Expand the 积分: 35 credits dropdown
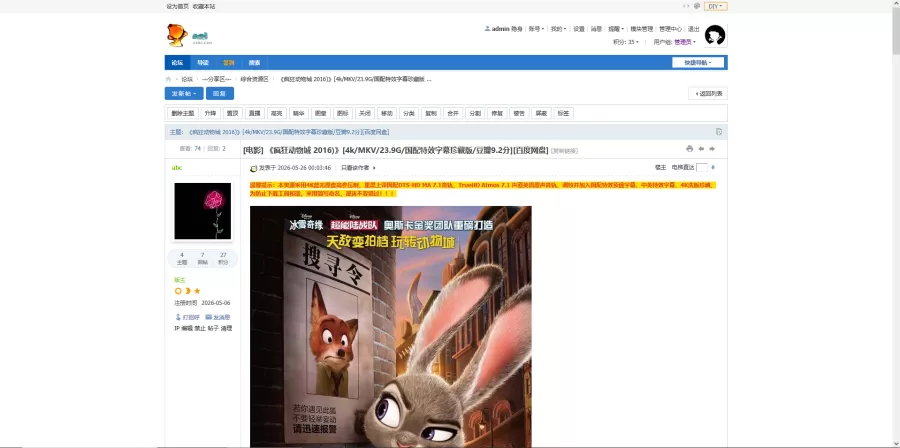The image size is (900, 448). coord(626,42)
